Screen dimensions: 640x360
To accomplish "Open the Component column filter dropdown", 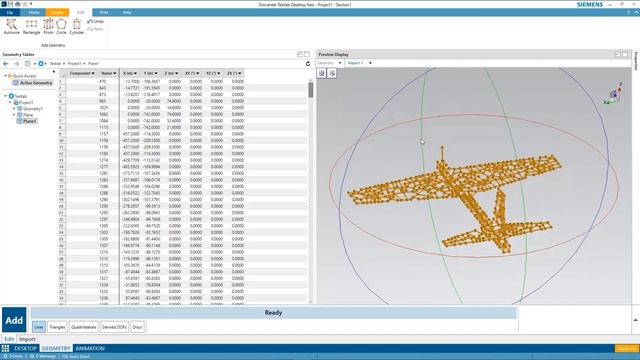I will point(93,73).
